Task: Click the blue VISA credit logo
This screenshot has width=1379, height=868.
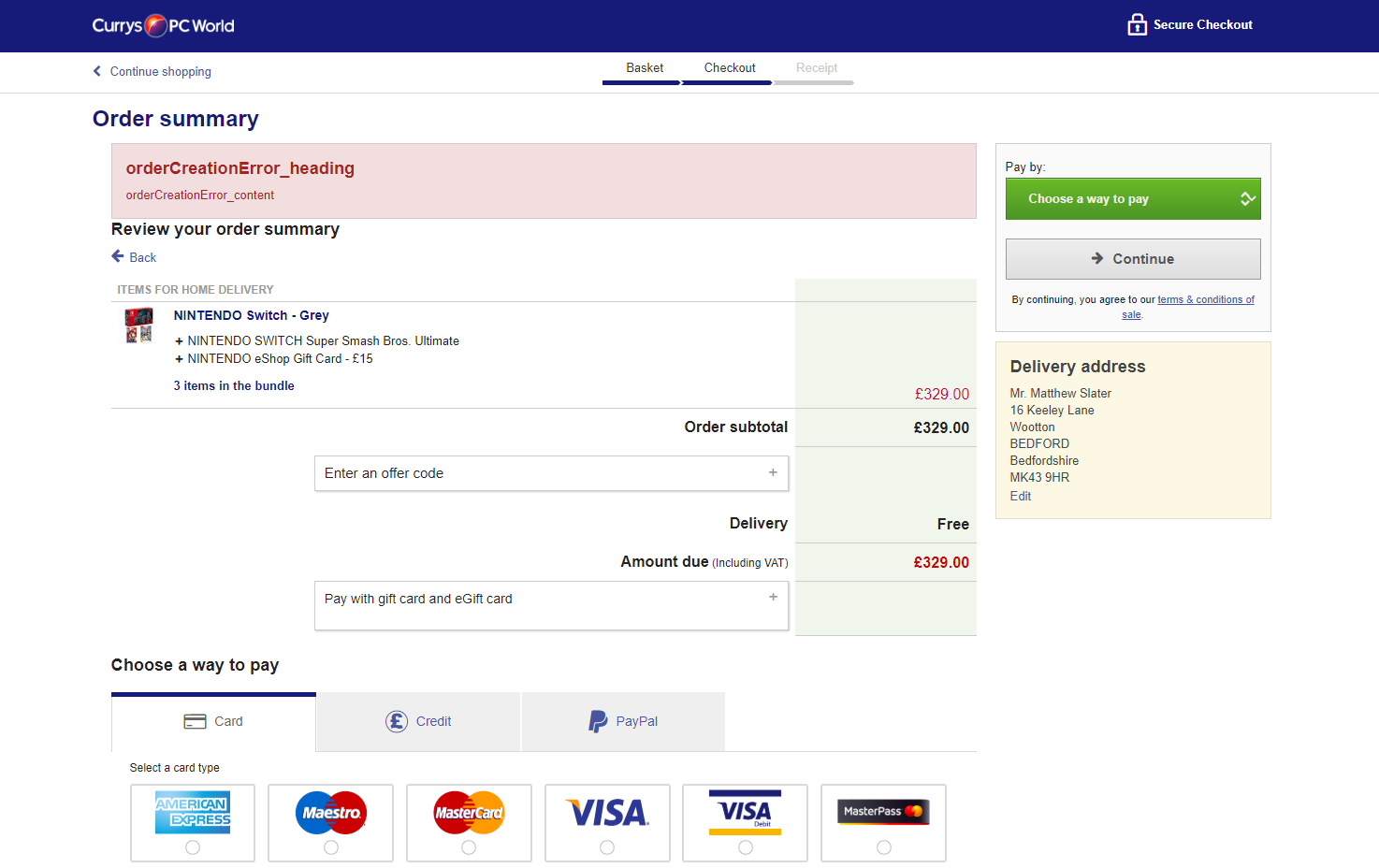Action: pyautogui.click(x=607, y=813)
